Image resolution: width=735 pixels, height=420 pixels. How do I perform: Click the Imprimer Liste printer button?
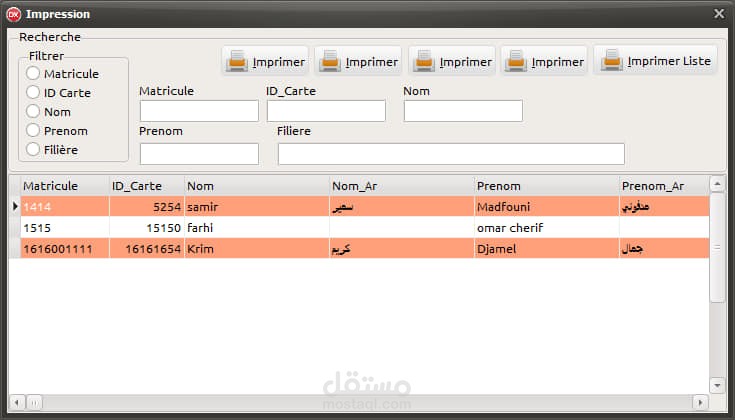[x=655, y=60]
